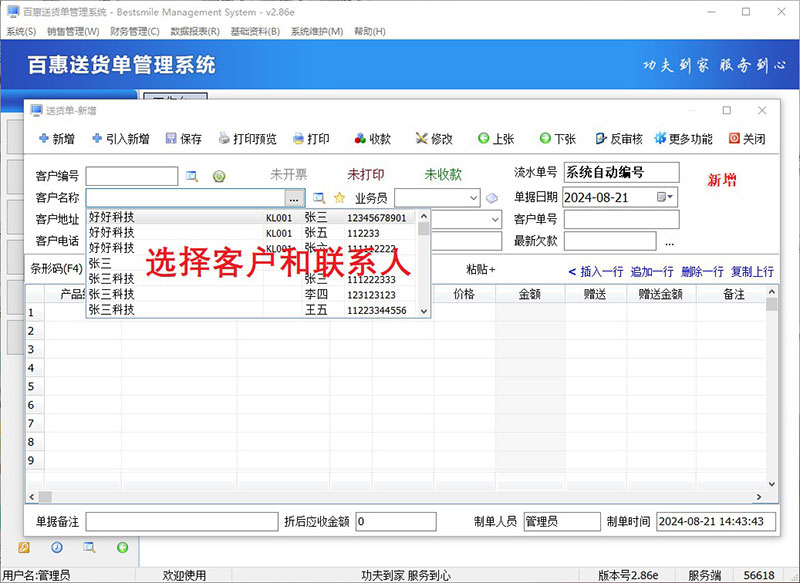Viewport: 800px width, 583px height.
Task: Click the 收款 payment toolbar icon
Action: tap(372, 139)
